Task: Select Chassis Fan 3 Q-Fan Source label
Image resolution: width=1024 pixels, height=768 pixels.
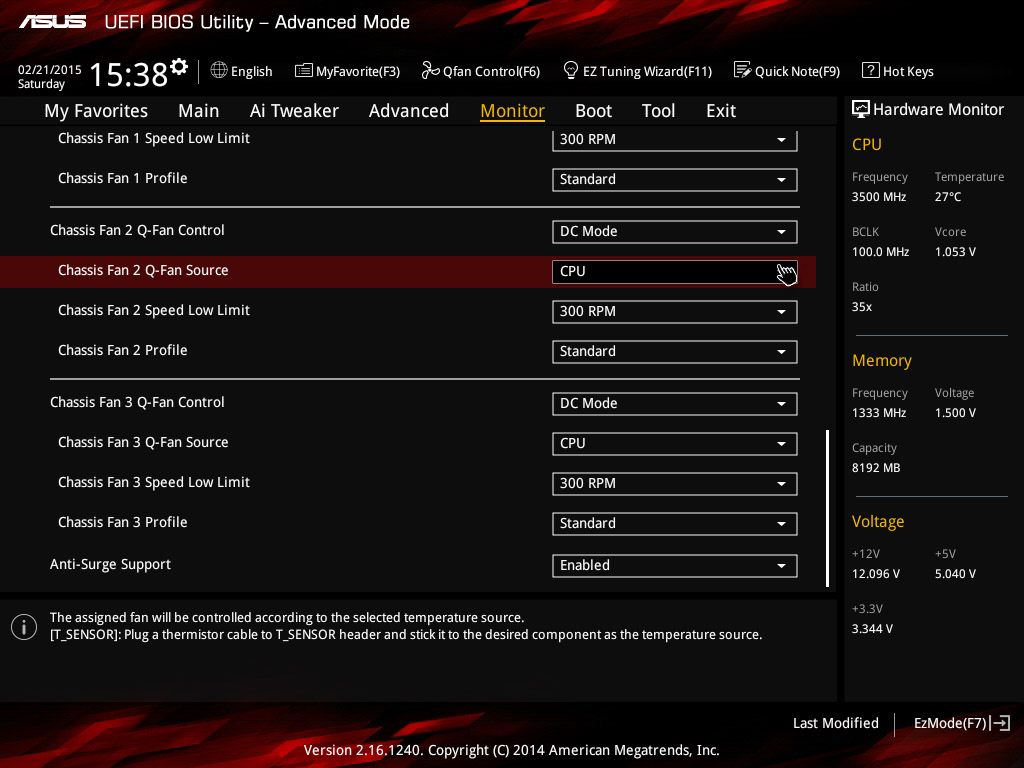Action: click(x=143, y=442)
